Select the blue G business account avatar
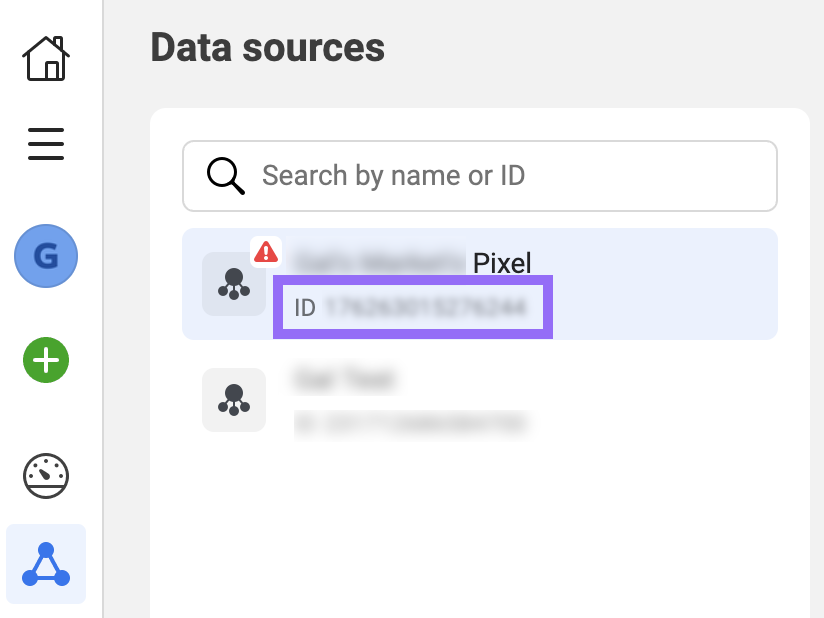824x618 pixels. point(46,256)
